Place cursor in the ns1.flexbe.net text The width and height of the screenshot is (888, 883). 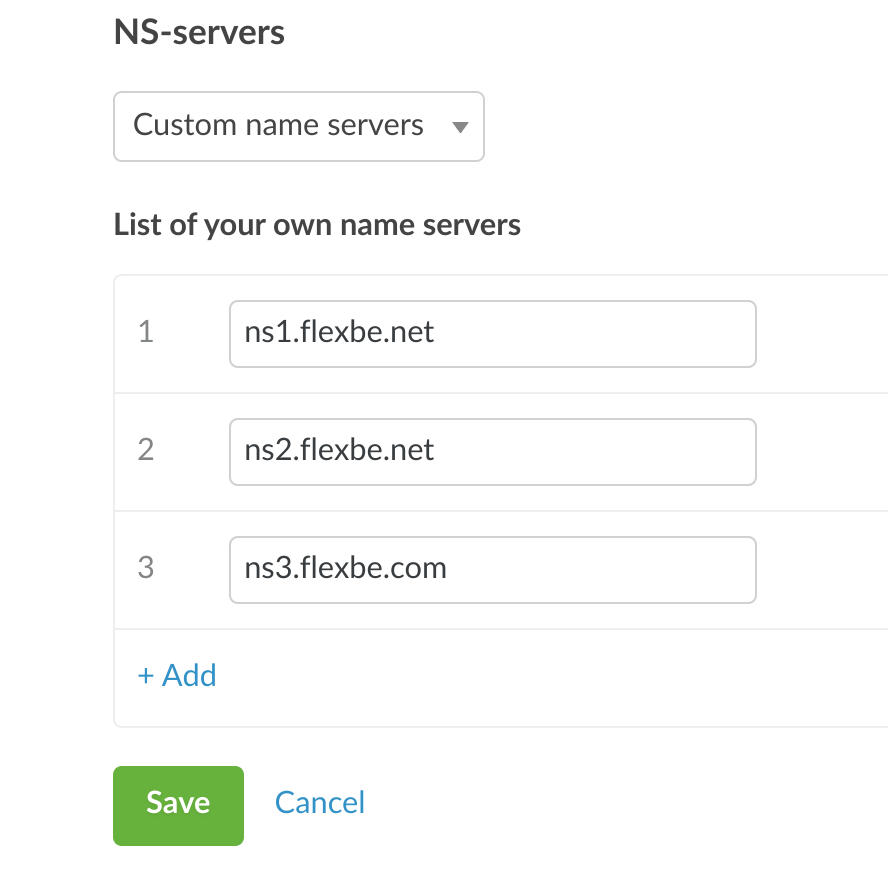pos(339,332)
